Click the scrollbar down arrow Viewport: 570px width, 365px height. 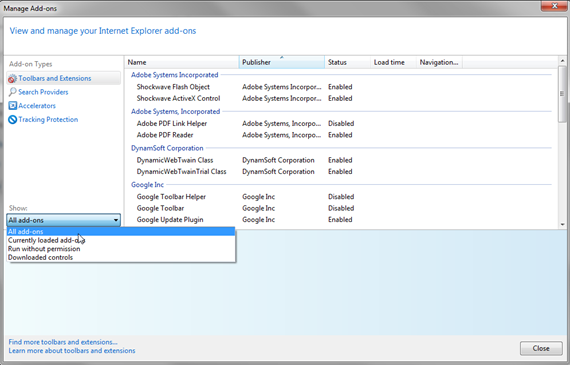(562, 224)
